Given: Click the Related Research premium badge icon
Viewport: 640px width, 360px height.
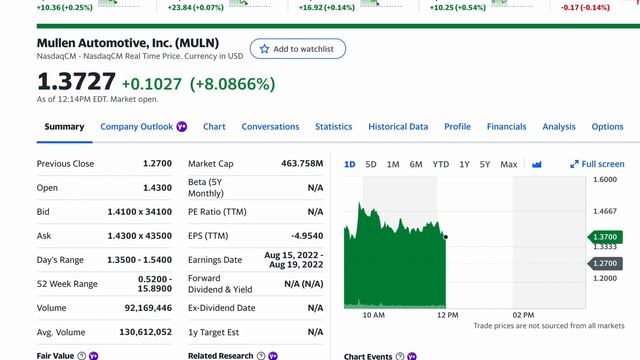Looking at the screenshot, I should (273, 356).
